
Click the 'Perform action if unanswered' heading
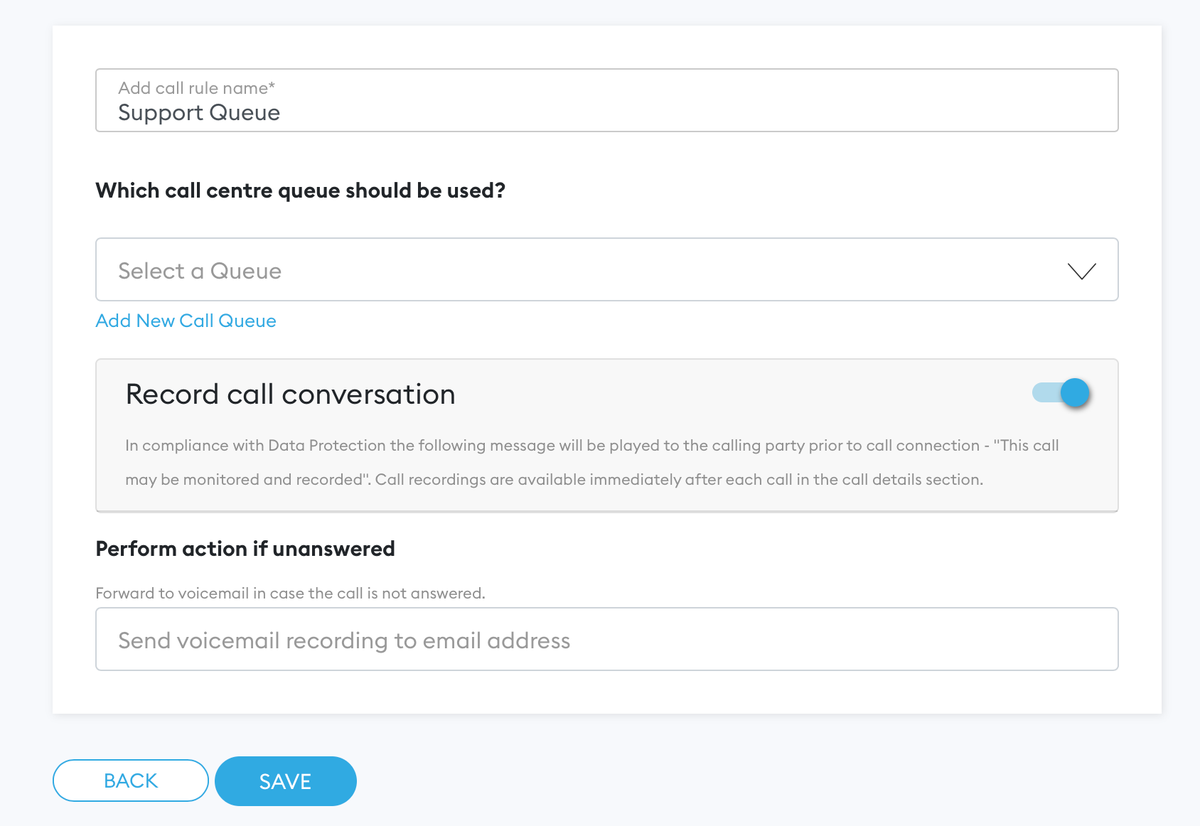245,548
